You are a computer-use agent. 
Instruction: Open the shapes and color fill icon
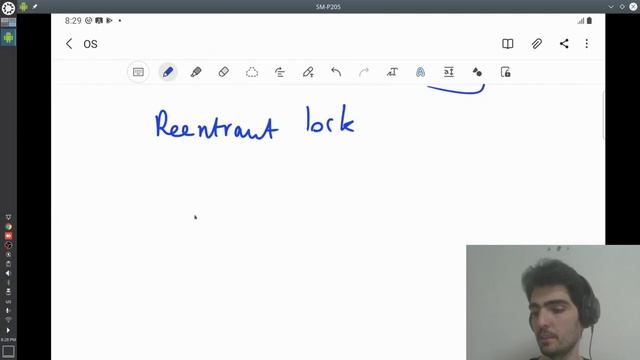[477, 72]
